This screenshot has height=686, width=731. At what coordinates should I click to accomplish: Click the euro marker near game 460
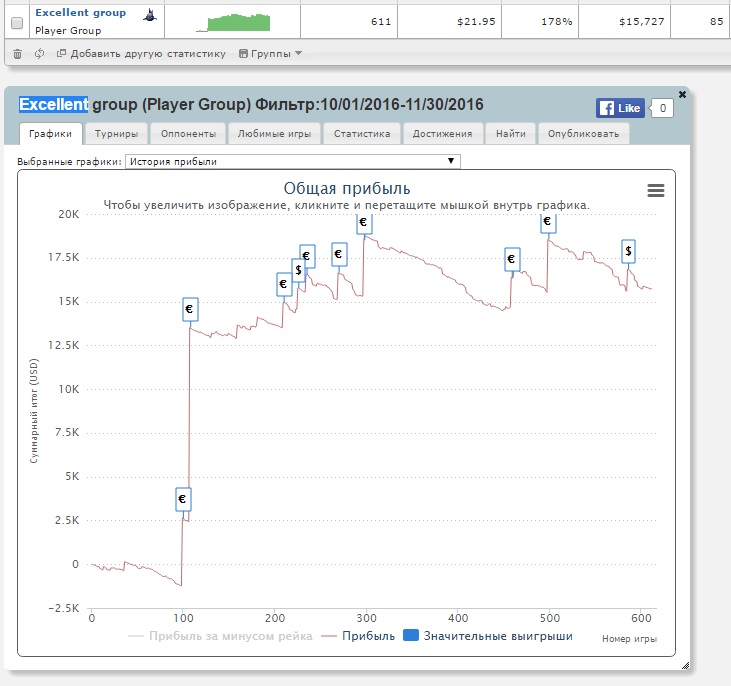[512, 259]
